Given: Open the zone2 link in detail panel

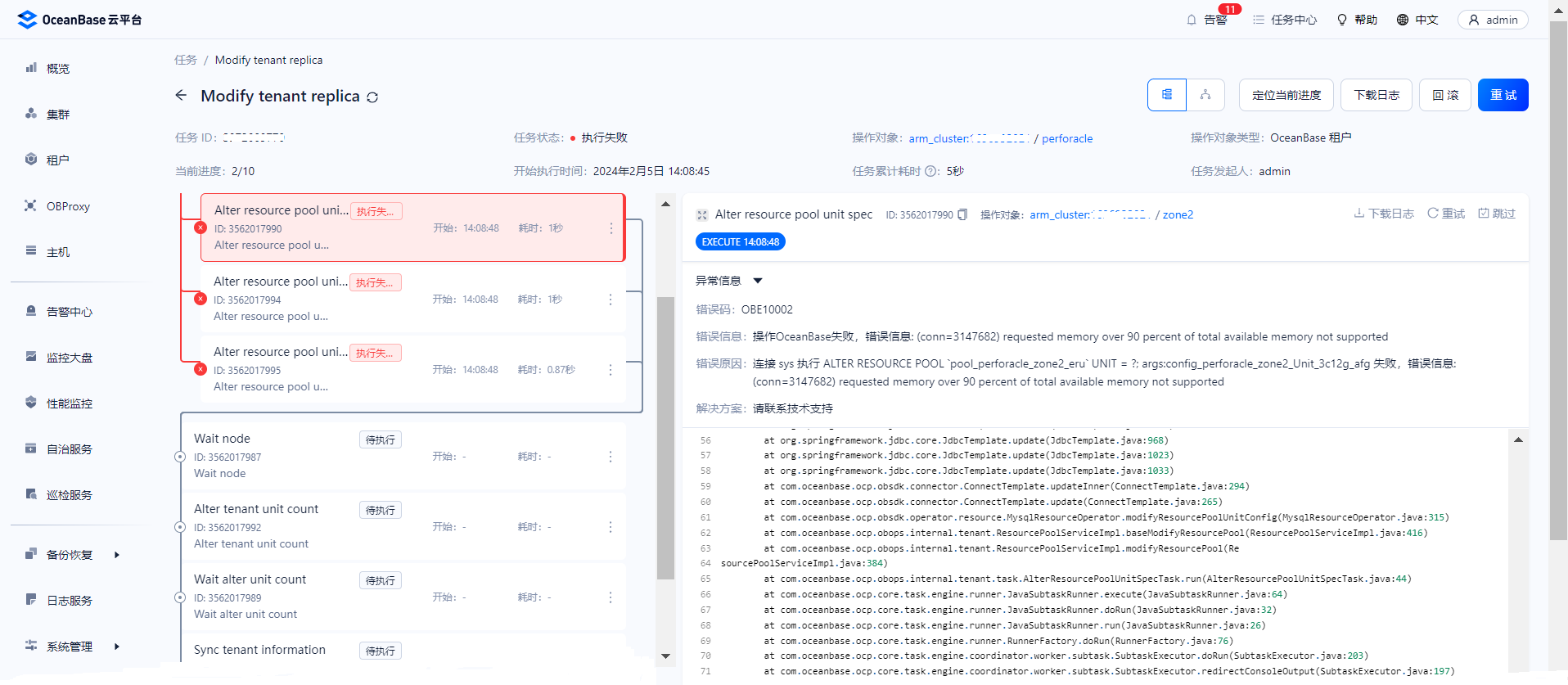Looking at the screenshot, I should pos(1178,214).
